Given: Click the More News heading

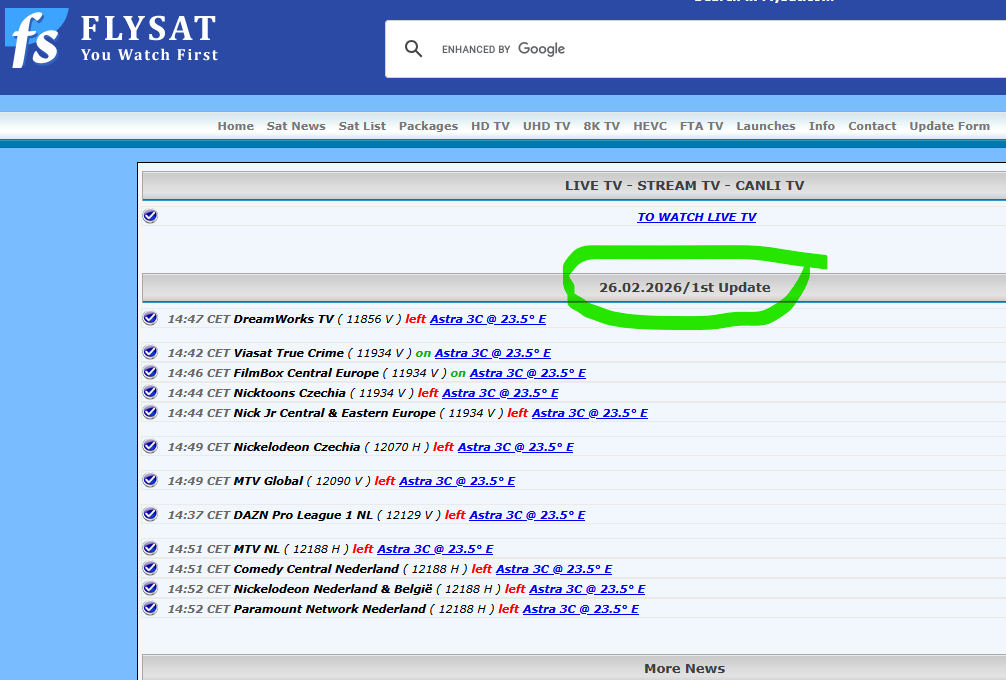Looking at the screenshot, I should (x=685, y=668).
